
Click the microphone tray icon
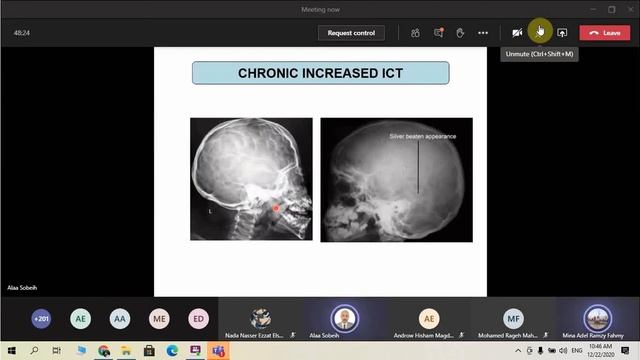(x=540, y=351)
